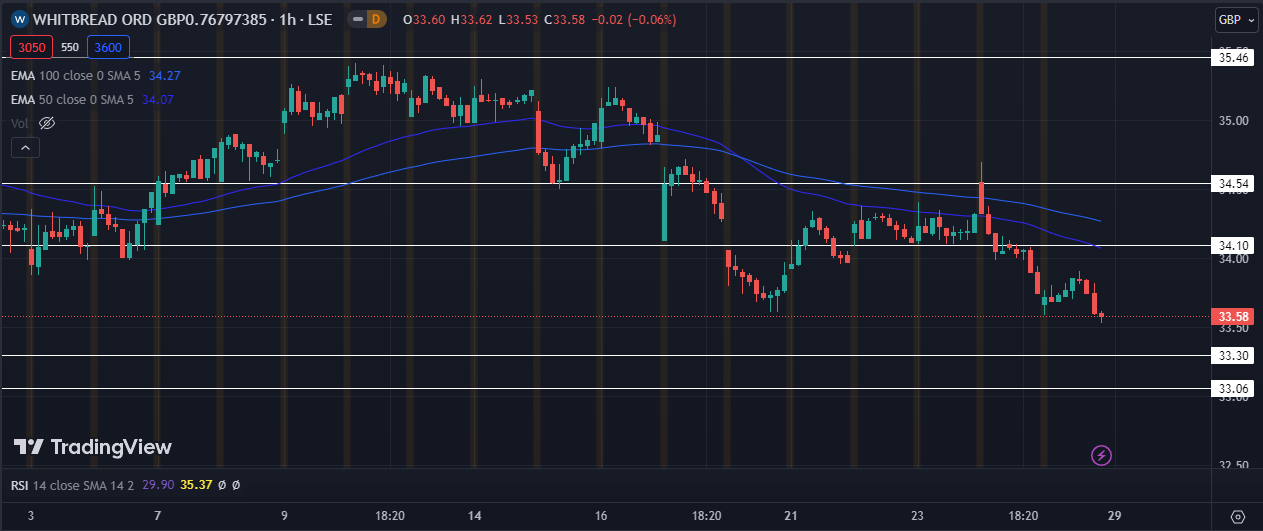
Task: Click the yellow RSI value 35.37
Action: (196, 485)
